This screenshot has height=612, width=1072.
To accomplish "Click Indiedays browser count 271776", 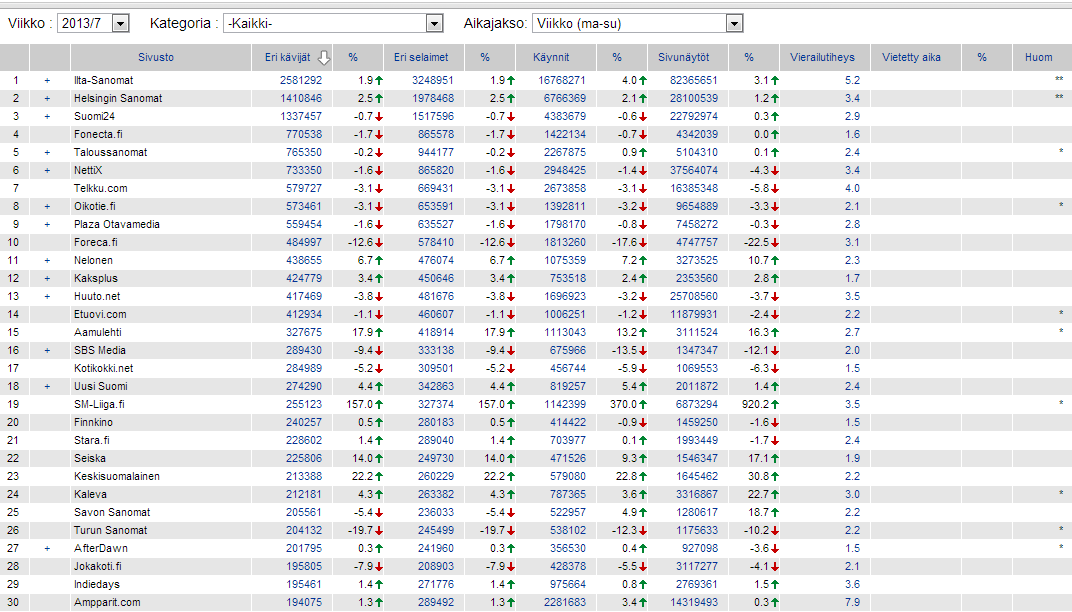I will (436, 585).
